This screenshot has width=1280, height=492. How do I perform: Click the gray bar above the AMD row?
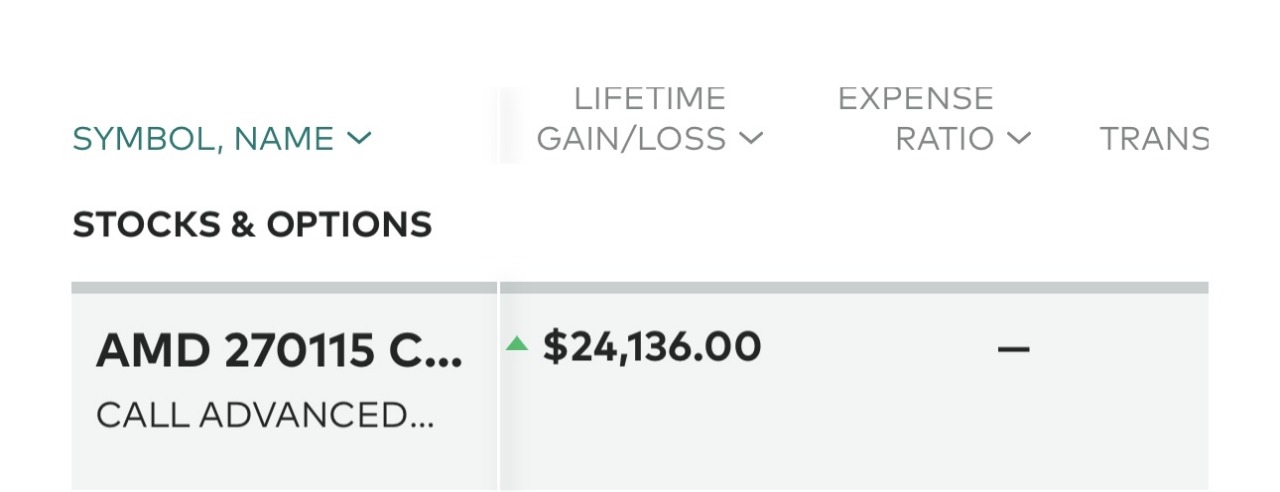coord(640,288)
